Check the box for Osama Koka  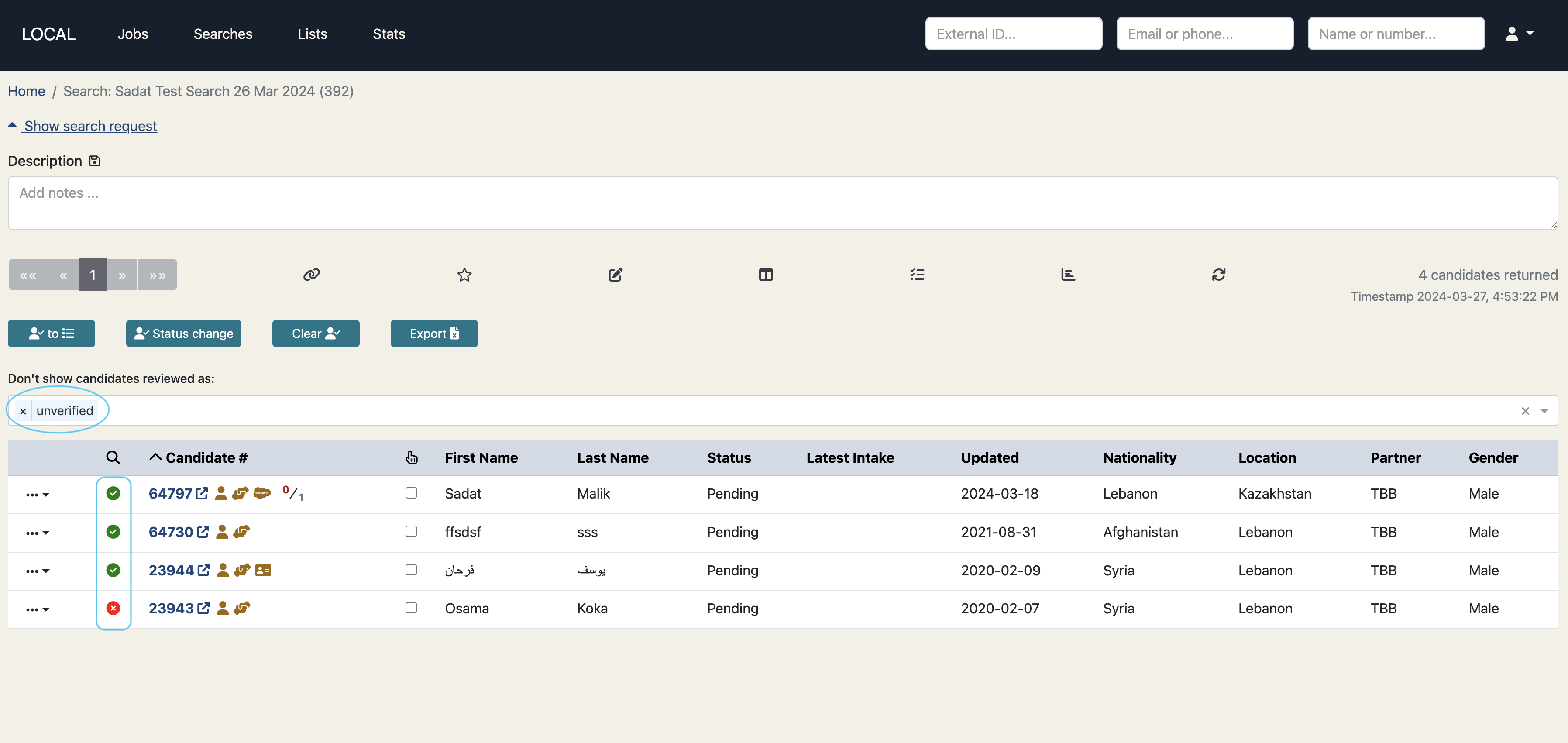(411, 607)
